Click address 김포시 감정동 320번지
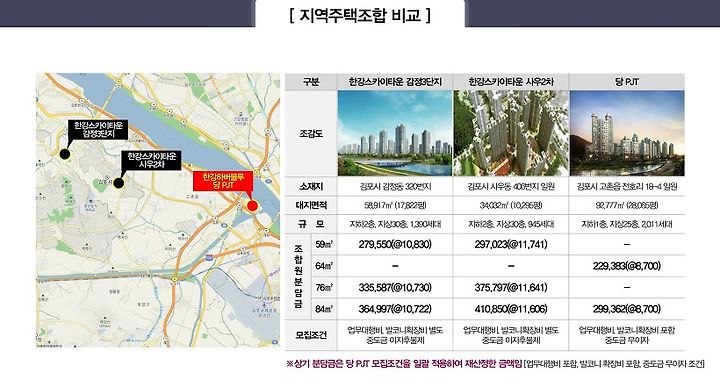 tap(395, 186)
